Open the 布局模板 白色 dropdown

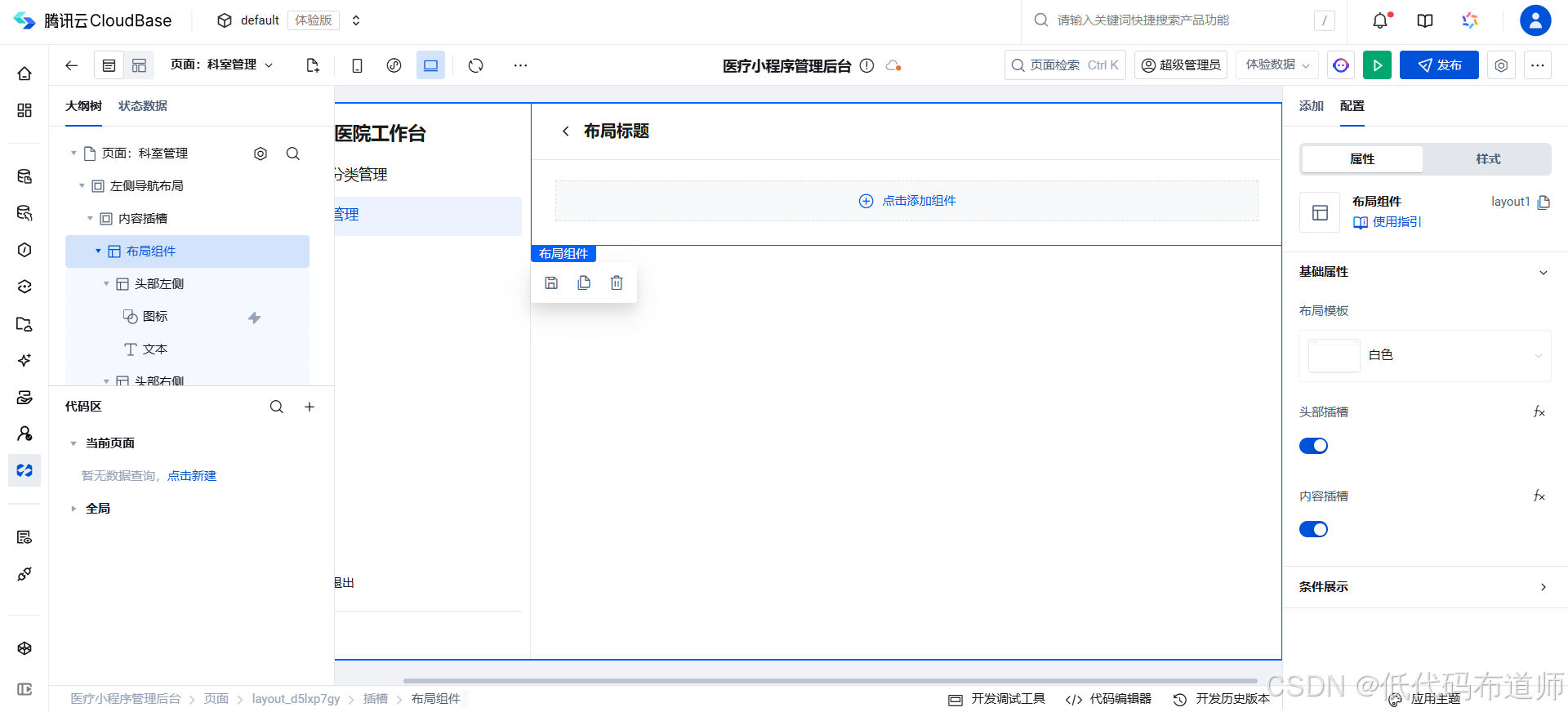pos(1425,355)
